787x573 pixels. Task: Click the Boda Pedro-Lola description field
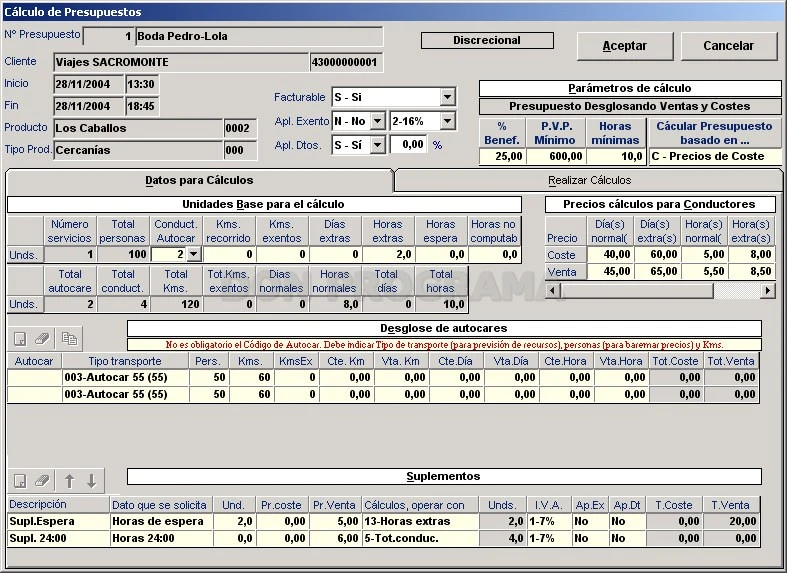[x=259, y=36]
